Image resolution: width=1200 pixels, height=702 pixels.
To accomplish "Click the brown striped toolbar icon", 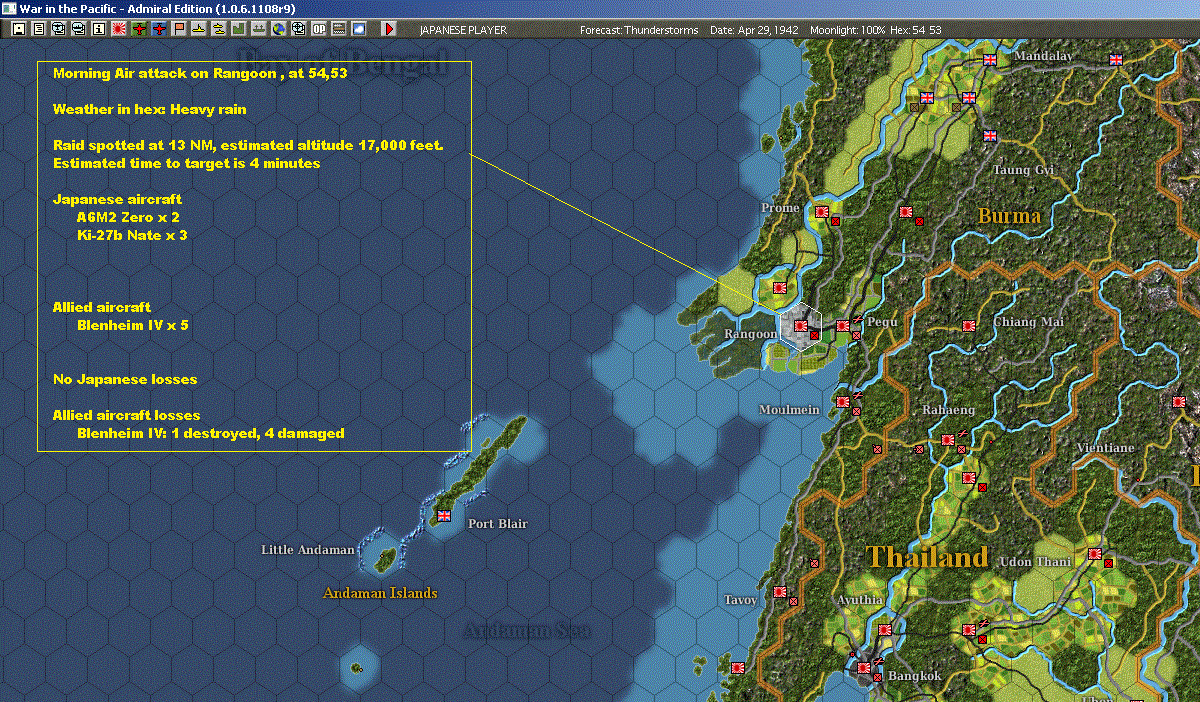I will 338,29.
